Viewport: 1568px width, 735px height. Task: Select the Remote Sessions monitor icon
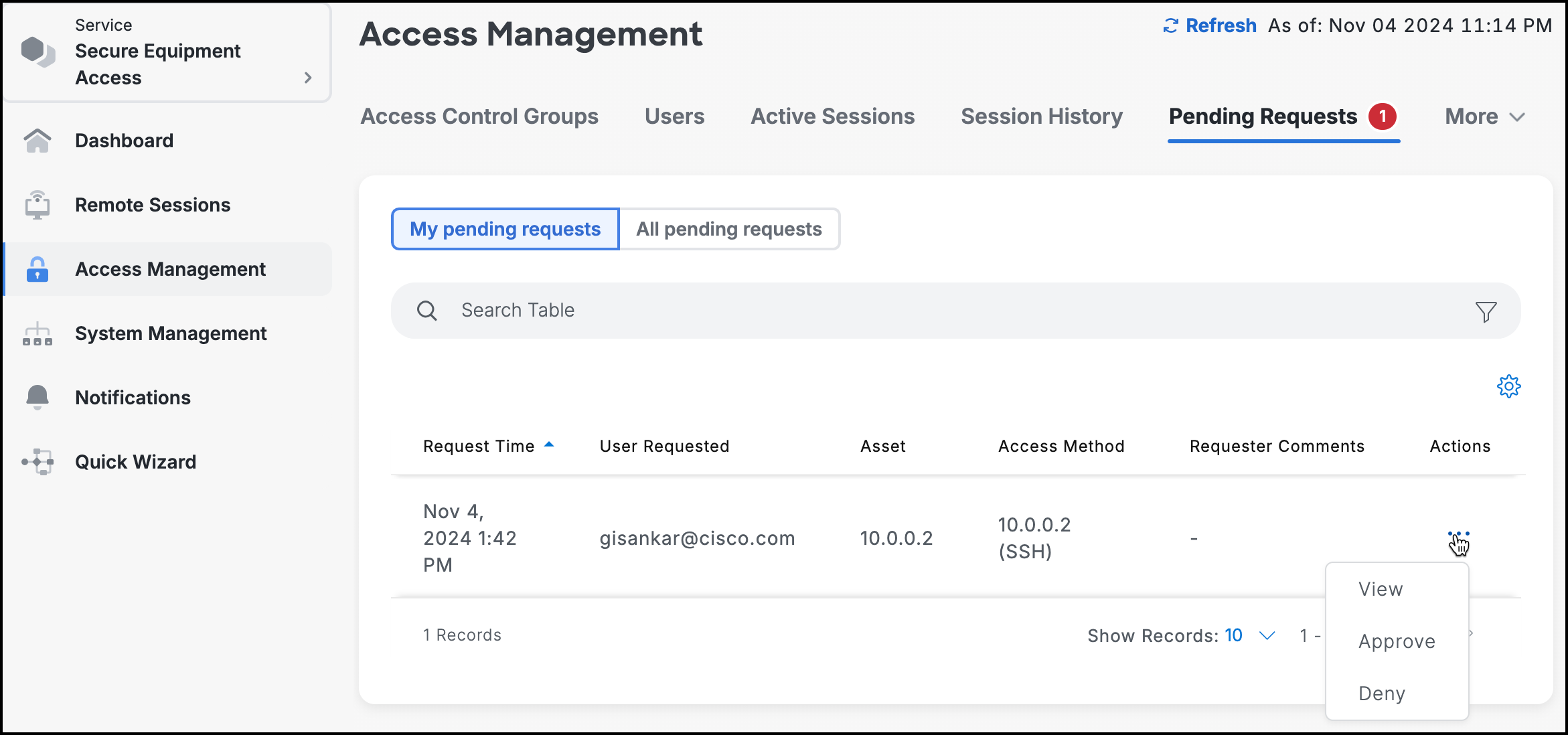click(37, 205)
